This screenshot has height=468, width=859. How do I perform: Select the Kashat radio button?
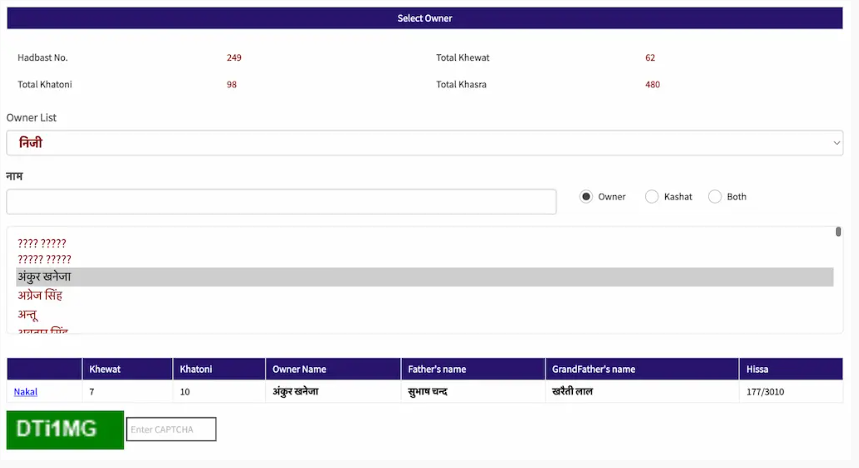(x=652, y=197)
